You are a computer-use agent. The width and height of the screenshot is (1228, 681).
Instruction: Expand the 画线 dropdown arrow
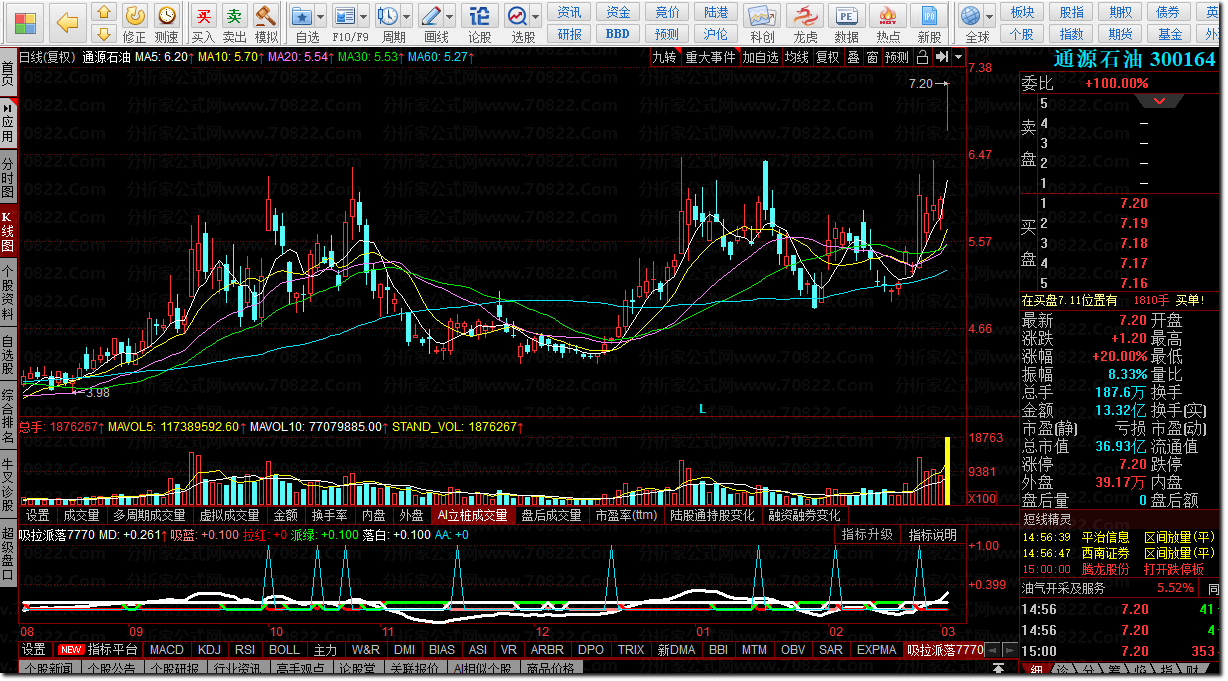tap(450, 16)
